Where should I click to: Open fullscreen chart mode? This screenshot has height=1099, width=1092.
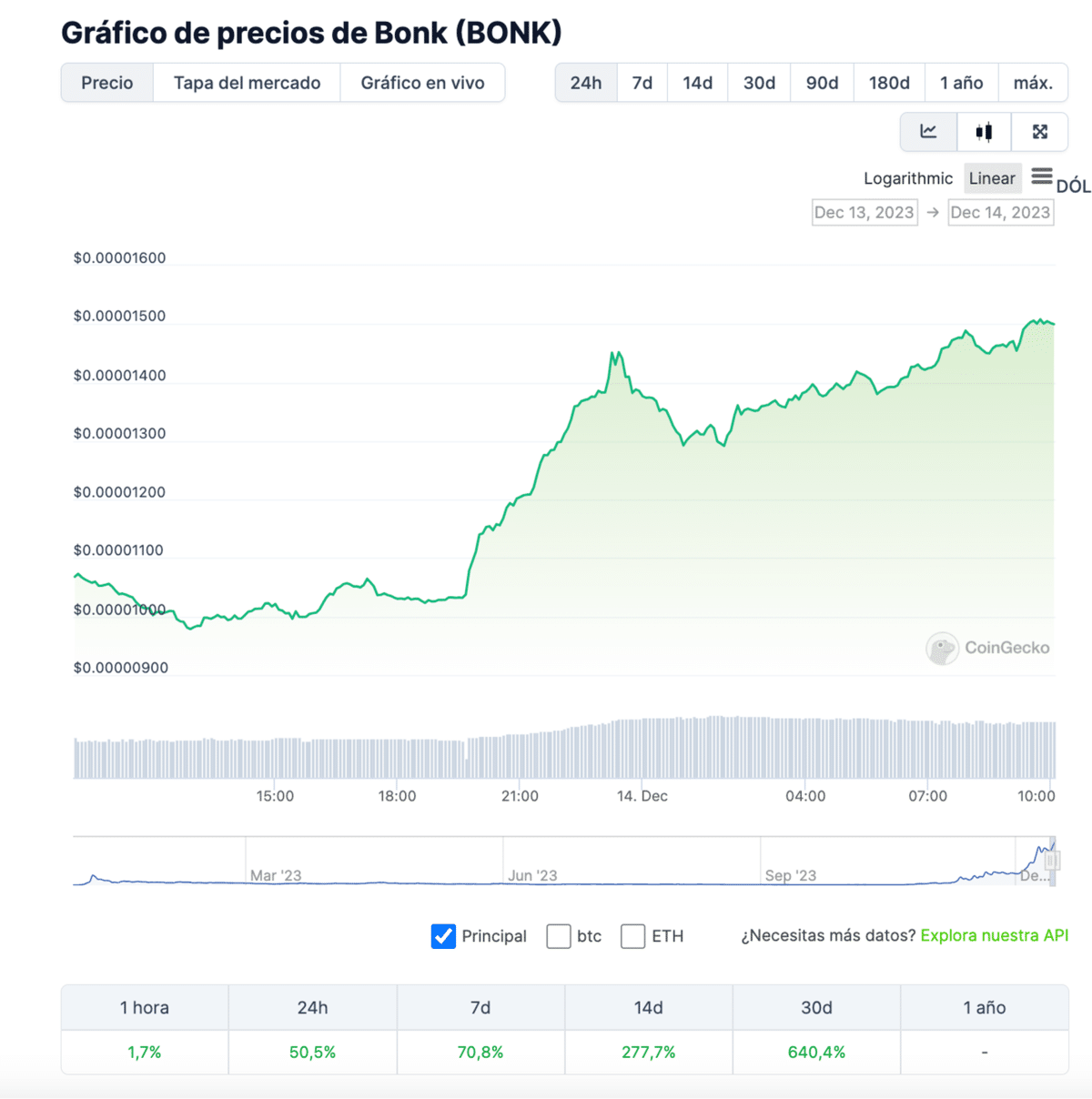(1039, 132)
